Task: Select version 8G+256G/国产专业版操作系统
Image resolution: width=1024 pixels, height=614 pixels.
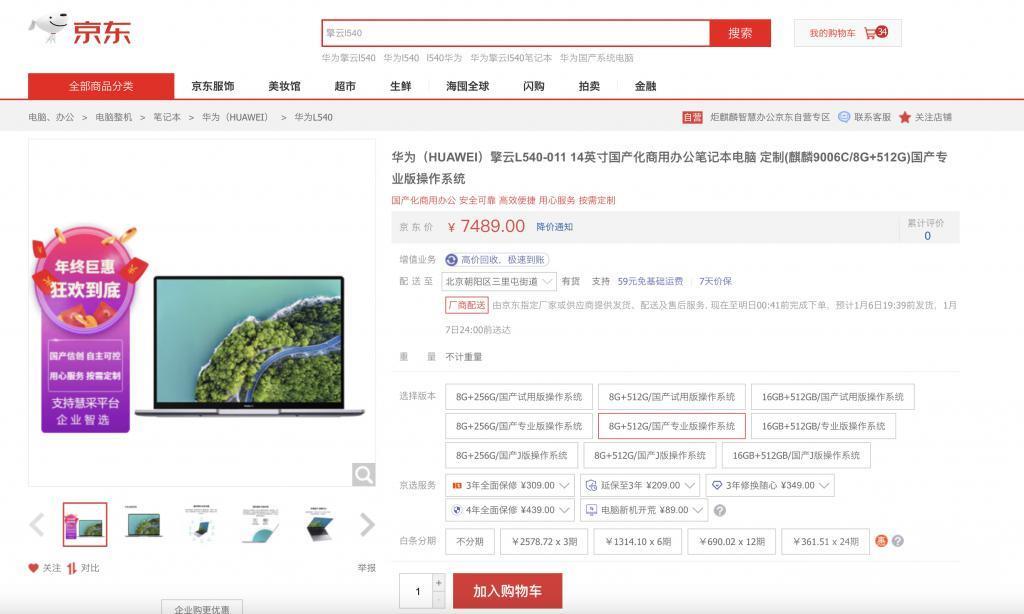Action: pyautogui.click(x=519, y=426)
